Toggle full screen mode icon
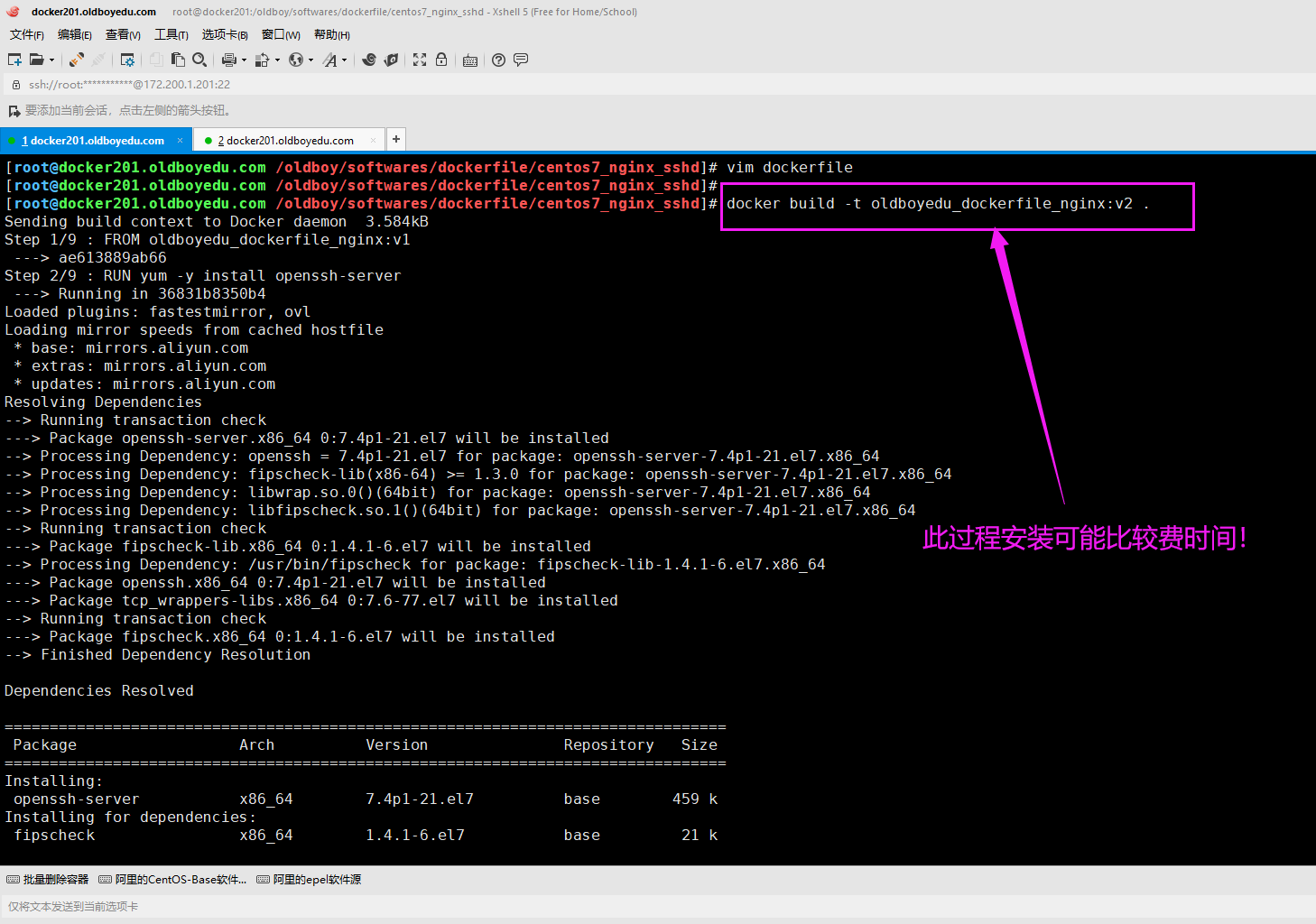This screenshot has width=1316, height=924. tap(420, 60)
